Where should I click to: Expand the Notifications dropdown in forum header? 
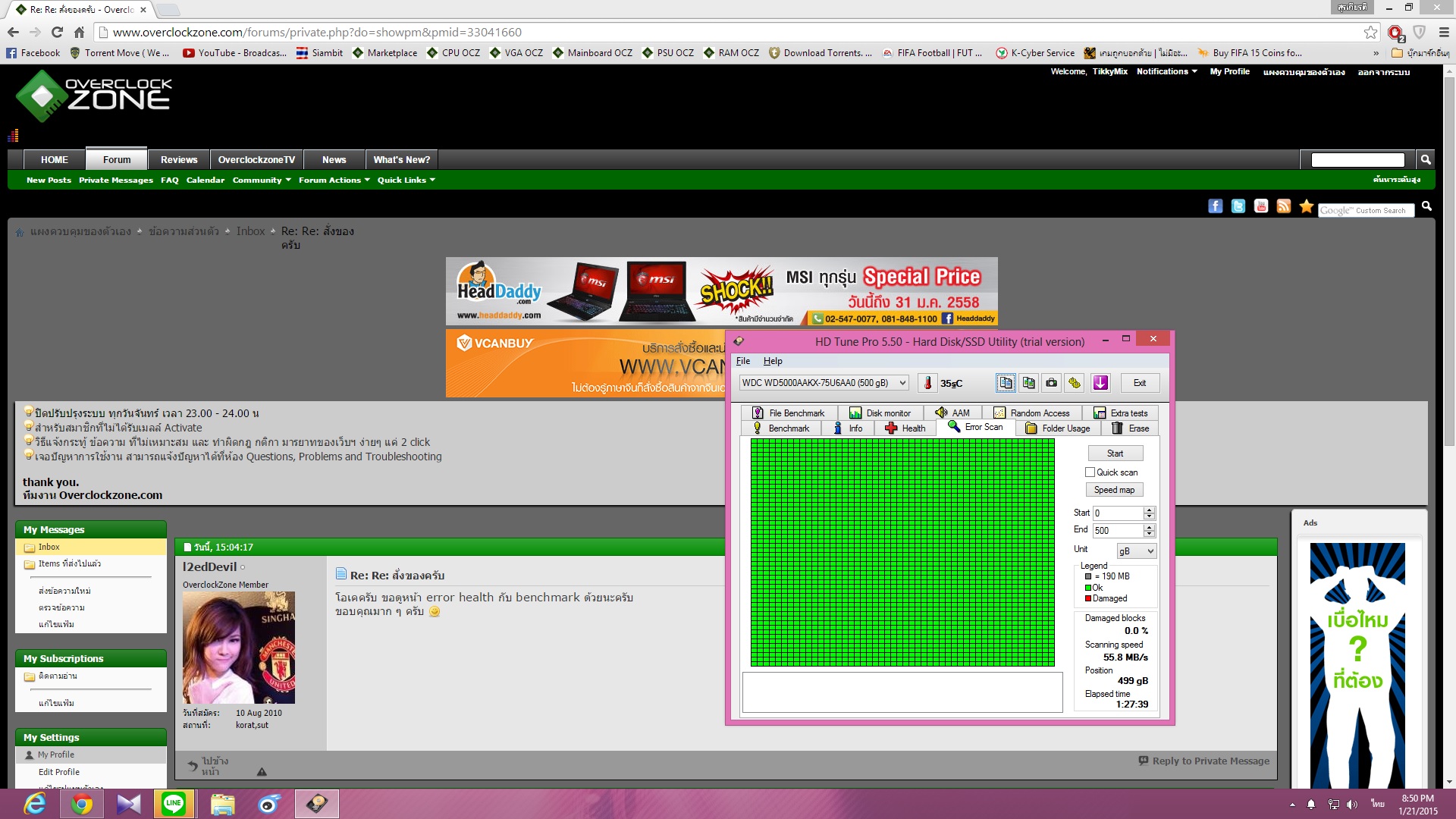[1167, 71]
